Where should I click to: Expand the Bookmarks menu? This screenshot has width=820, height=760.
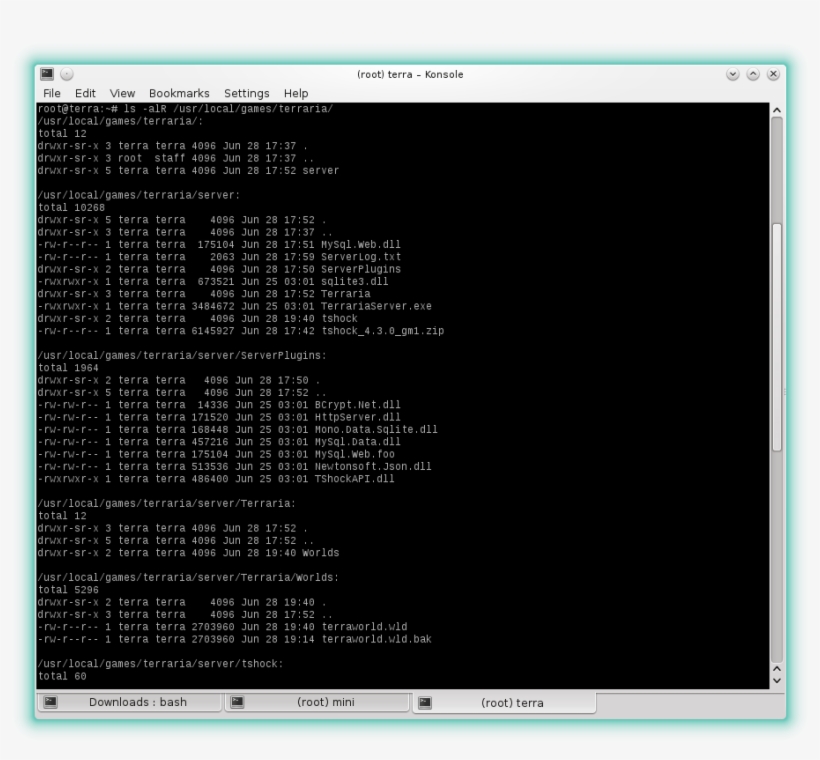click(x=179, y=93)
